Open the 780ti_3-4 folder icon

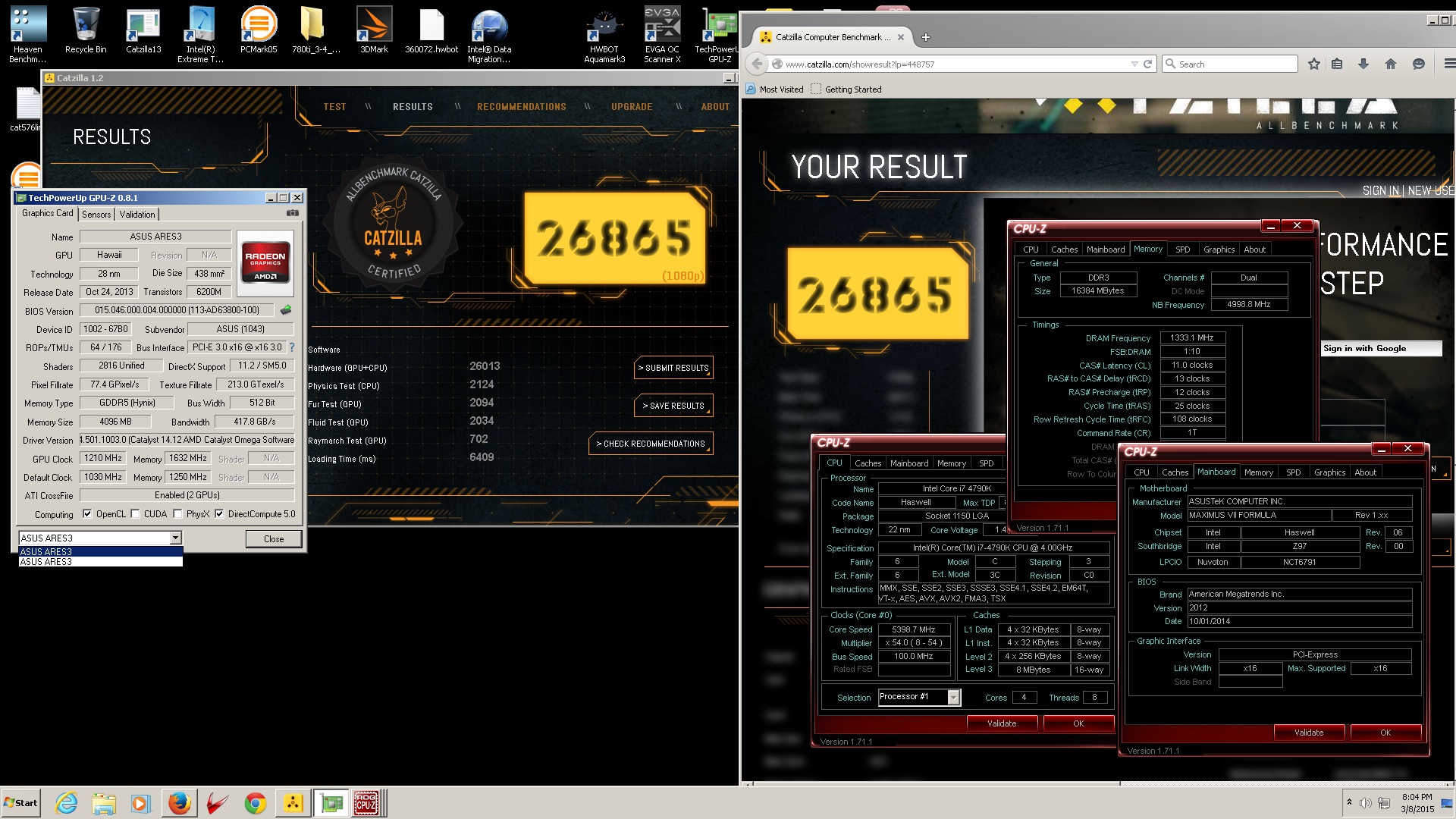[x=316, y=30]
